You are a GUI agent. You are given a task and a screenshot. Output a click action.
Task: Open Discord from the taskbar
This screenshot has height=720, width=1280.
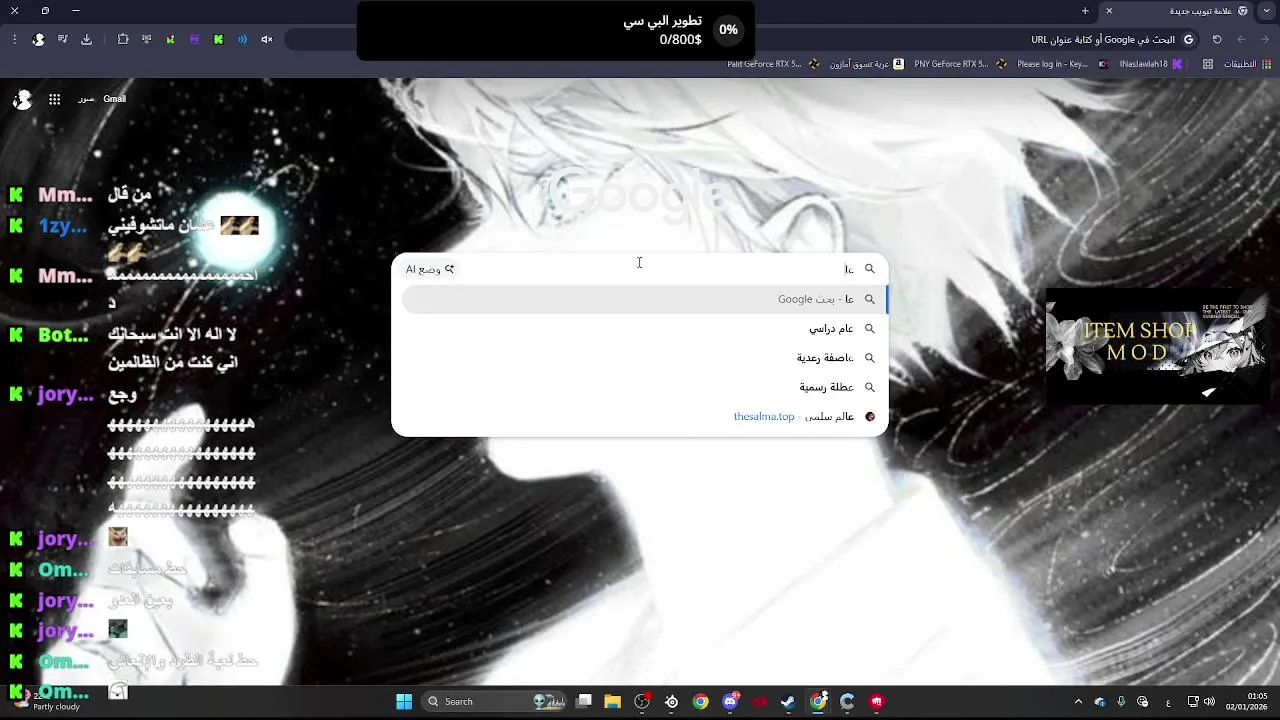point(730,702)
